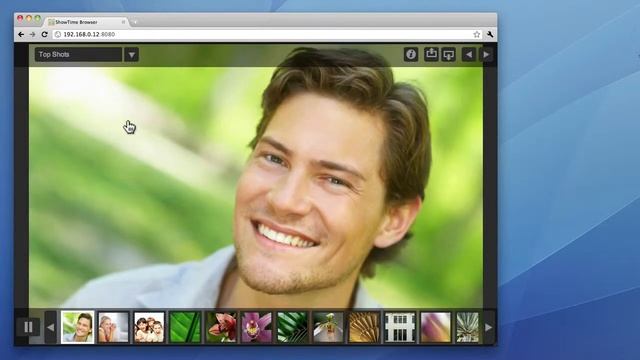Go to previous photo with top-left arrow
The image size is (640, 360).
[469, 54]
